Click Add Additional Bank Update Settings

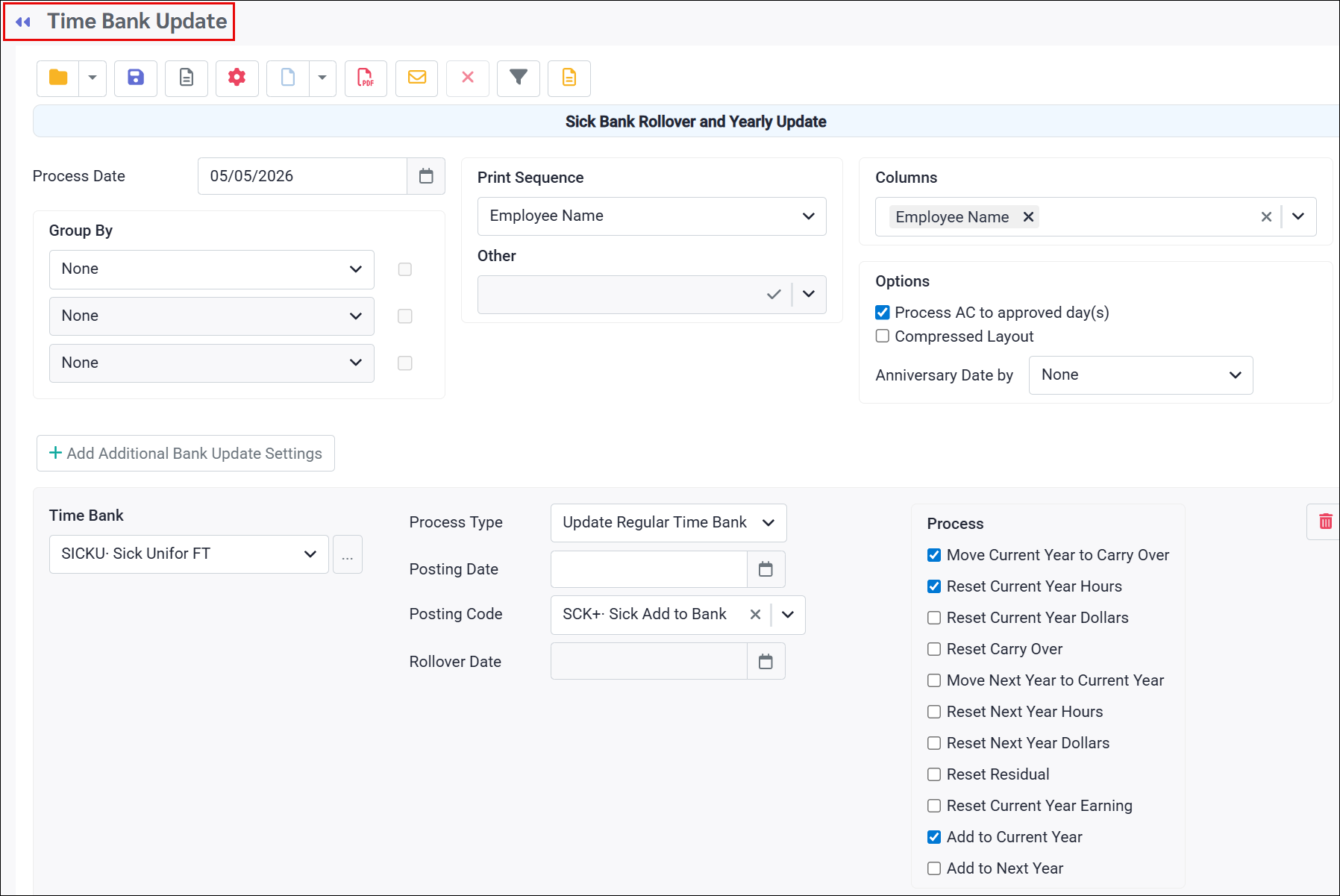click(186, 454)
